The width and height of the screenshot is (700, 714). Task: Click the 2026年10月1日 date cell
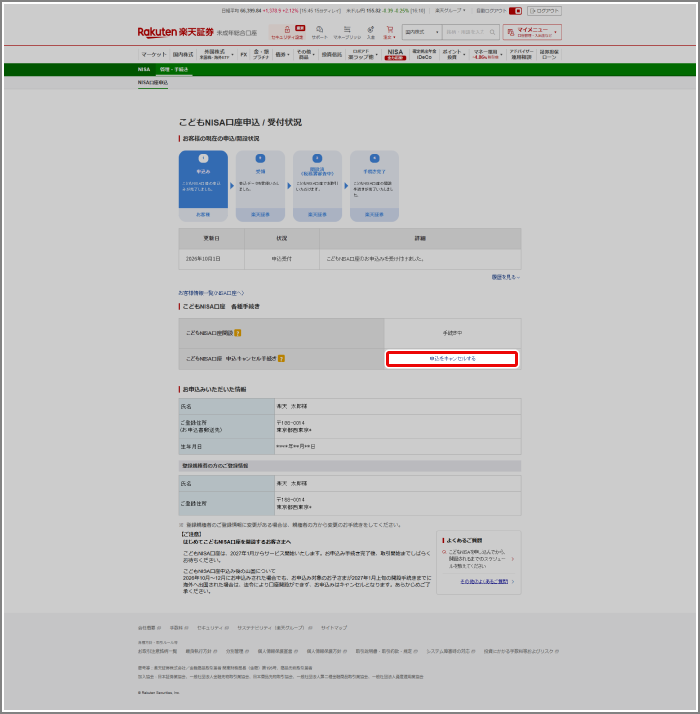[211, 259]
